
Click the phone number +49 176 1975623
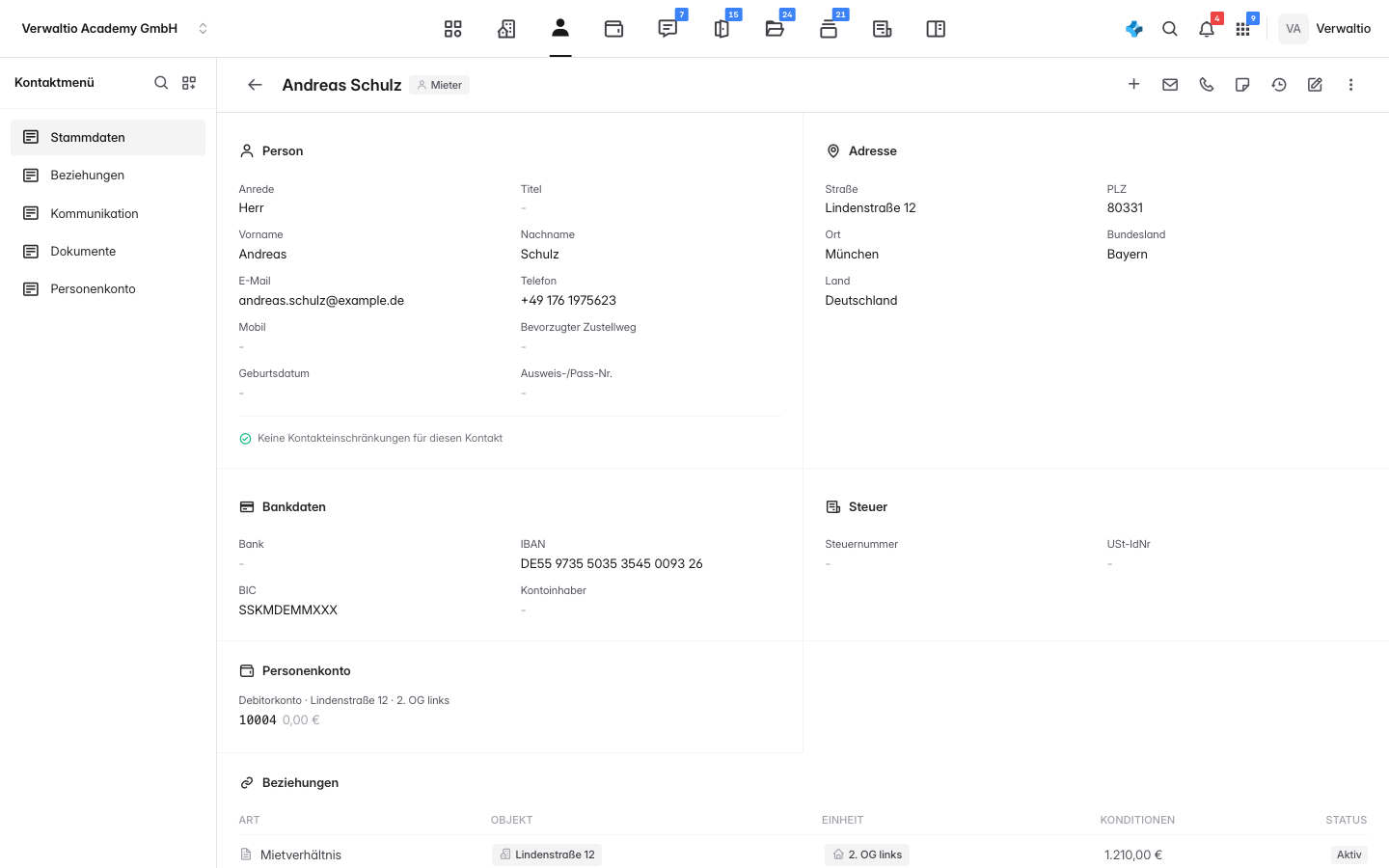pos(568,300)
